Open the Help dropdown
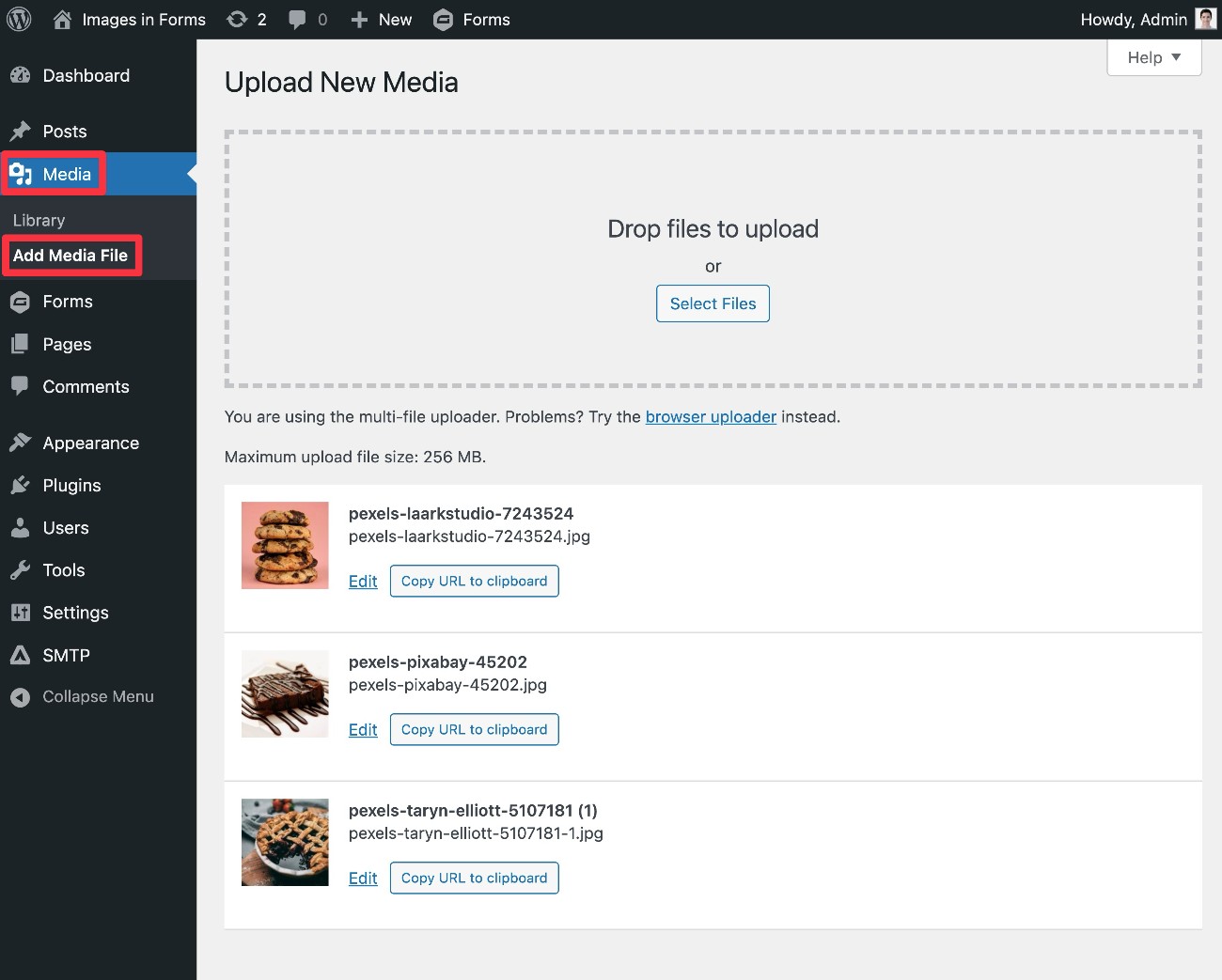Screen dimensions: 1222x980 click(1153, 57)
